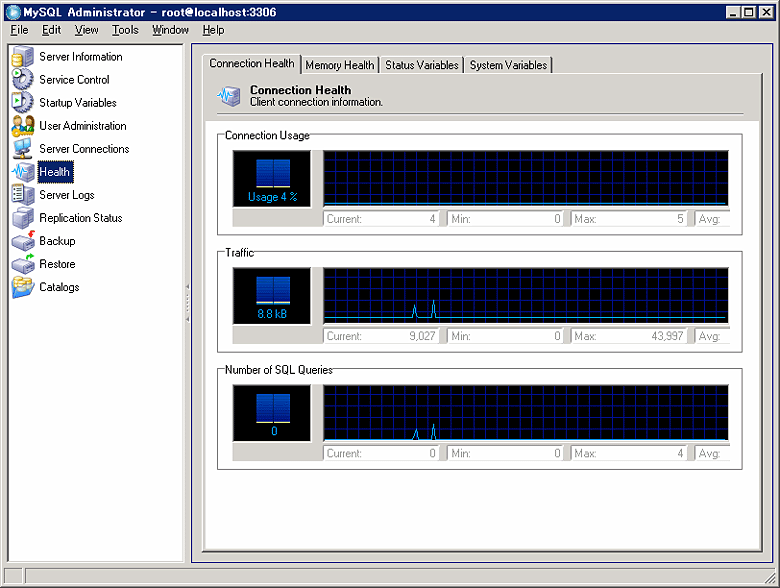Click the Server Logs icon

[23, 195]
